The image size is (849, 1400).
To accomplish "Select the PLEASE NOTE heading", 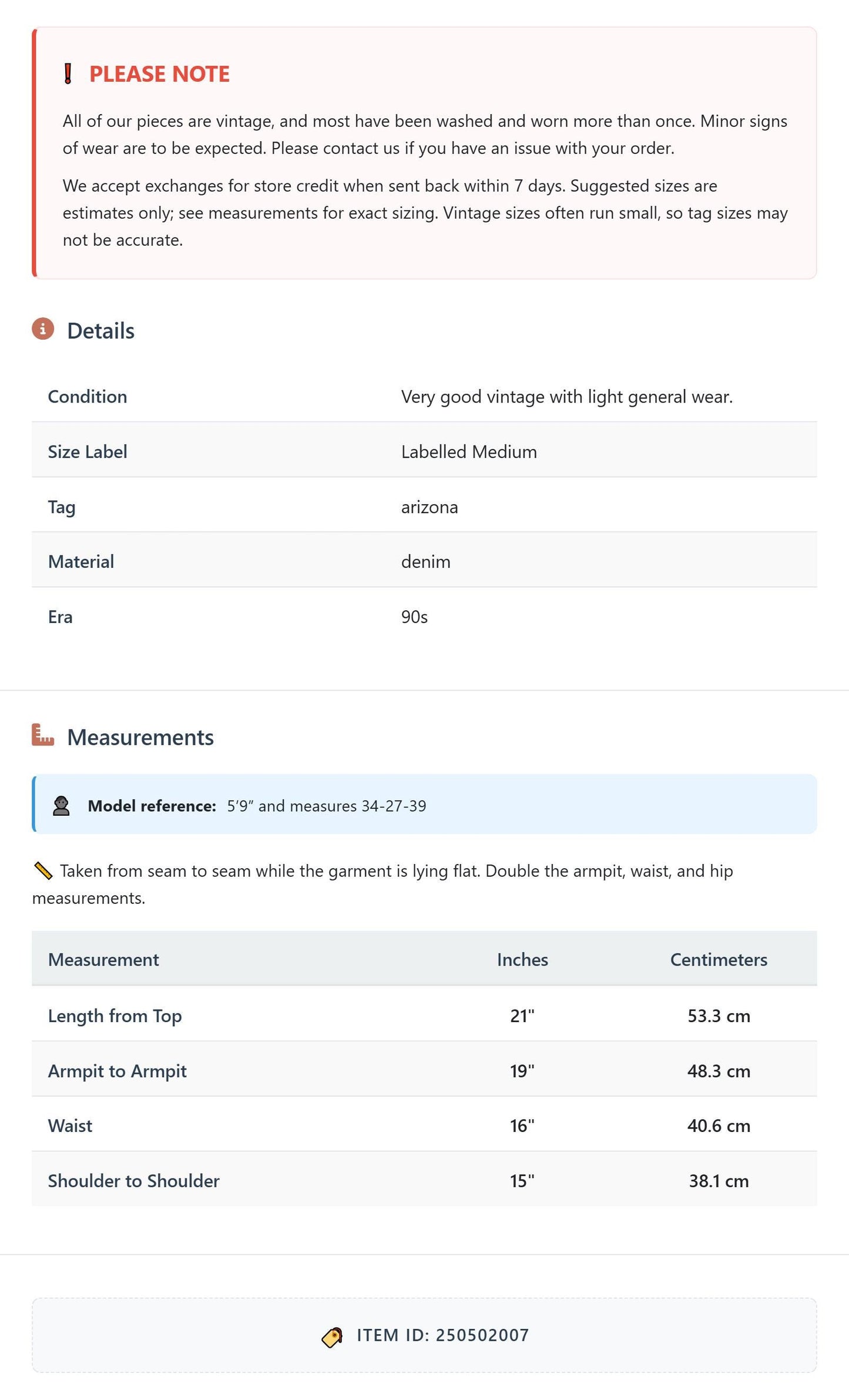I will coord(159,74).
